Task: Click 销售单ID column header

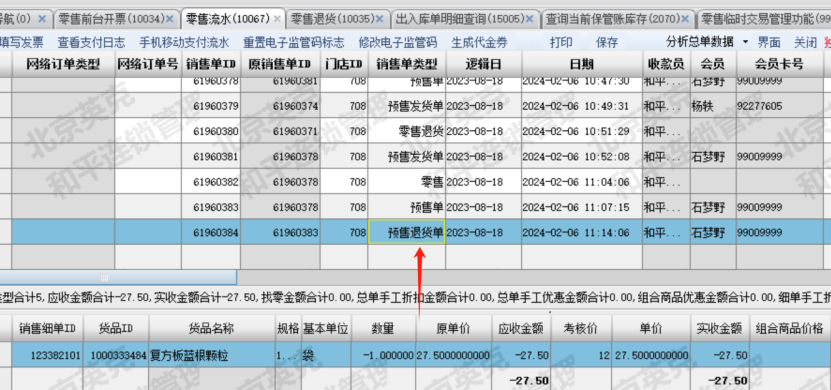Action: coord(211,64)
